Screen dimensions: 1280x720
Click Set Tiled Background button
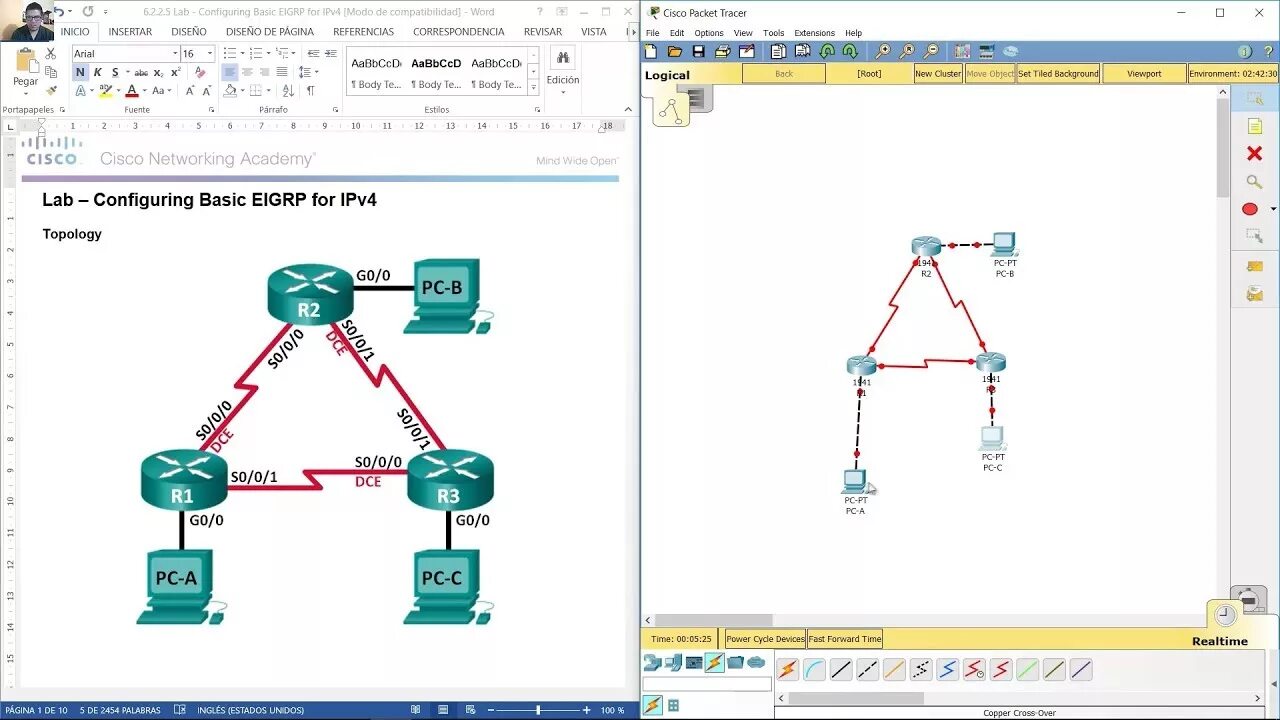[1058, 74]
